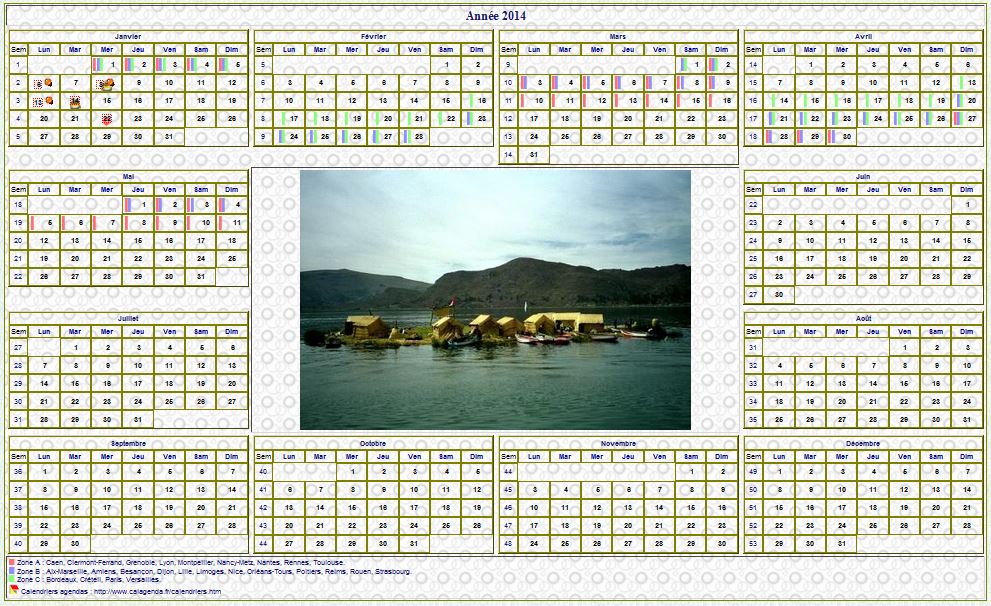Click the floating islands lake photo
This screenshot has width=991, height=606.
pyautogui.click(x=495, y=299)
